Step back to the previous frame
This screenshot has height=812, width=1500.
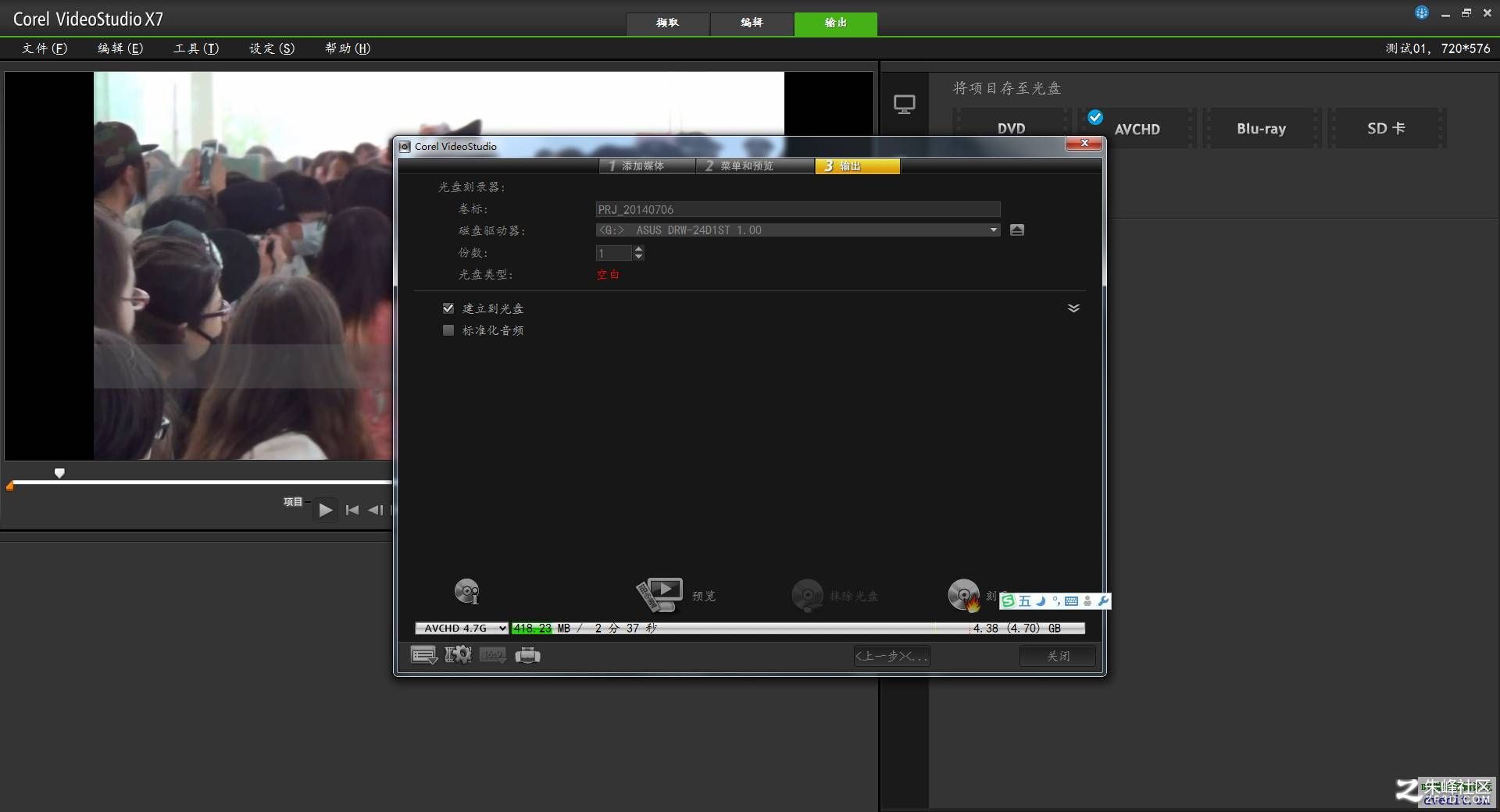[x=376, y=510]
